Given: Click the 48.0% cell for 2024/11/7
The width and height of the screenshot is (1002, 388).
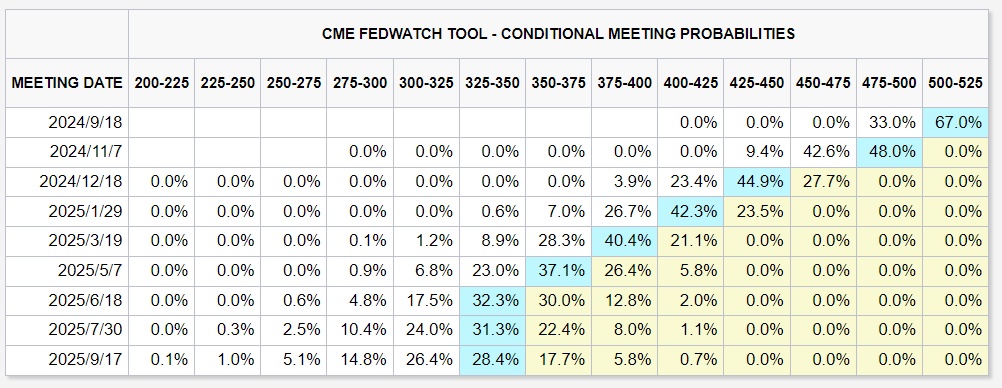Looking at the screenshot, I should tap(890, 152).
